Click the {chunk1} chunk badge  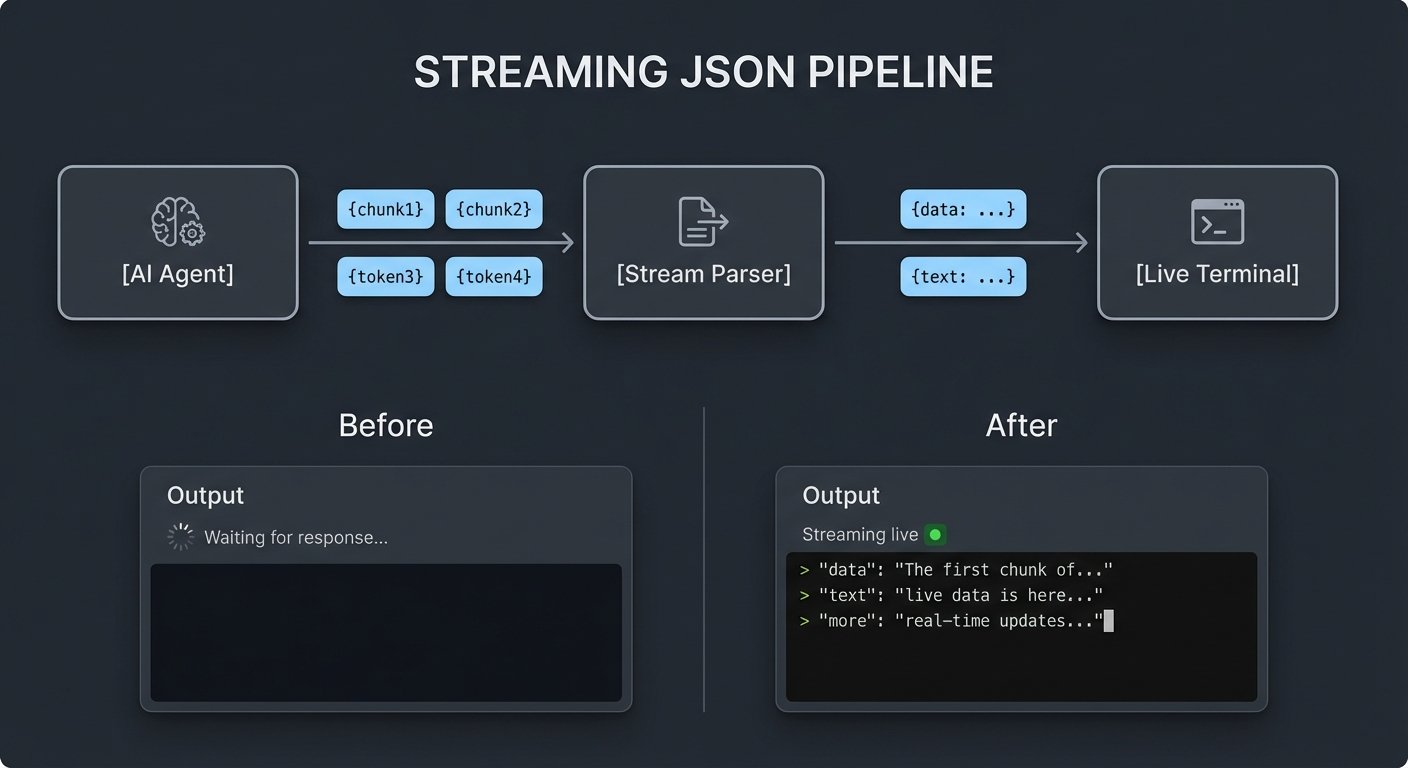click(x=385, y=209)
